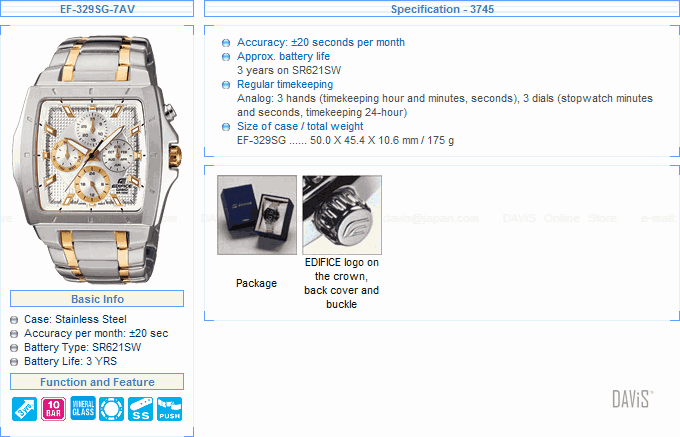The image size is (680, 437).
Task: Click the 3-year battery life icon
Action: [x=24, y=409]
